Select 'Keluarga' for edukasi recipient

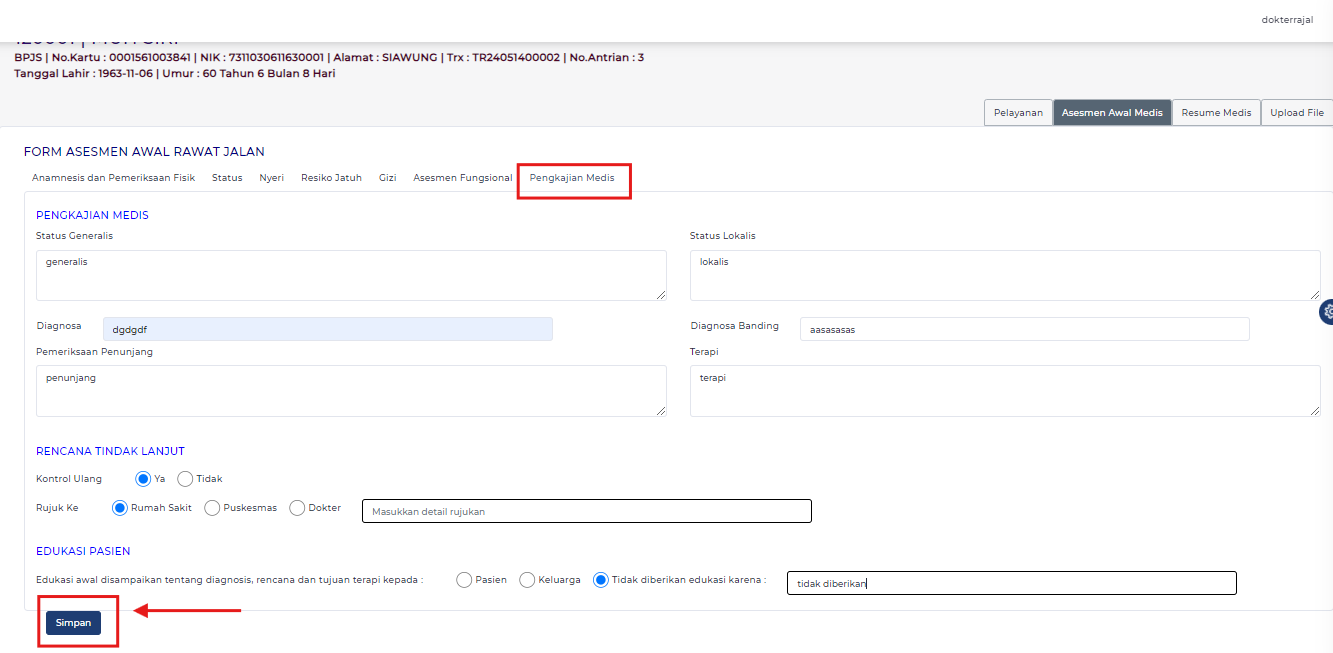tap(527, 580)
